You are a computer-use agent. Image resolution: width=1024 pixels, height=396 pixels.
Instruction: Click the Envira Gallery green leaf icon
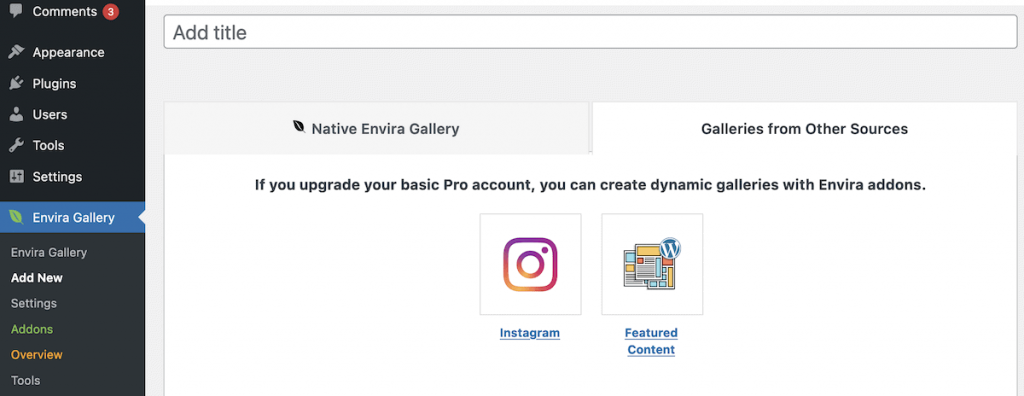pos(16,218)
